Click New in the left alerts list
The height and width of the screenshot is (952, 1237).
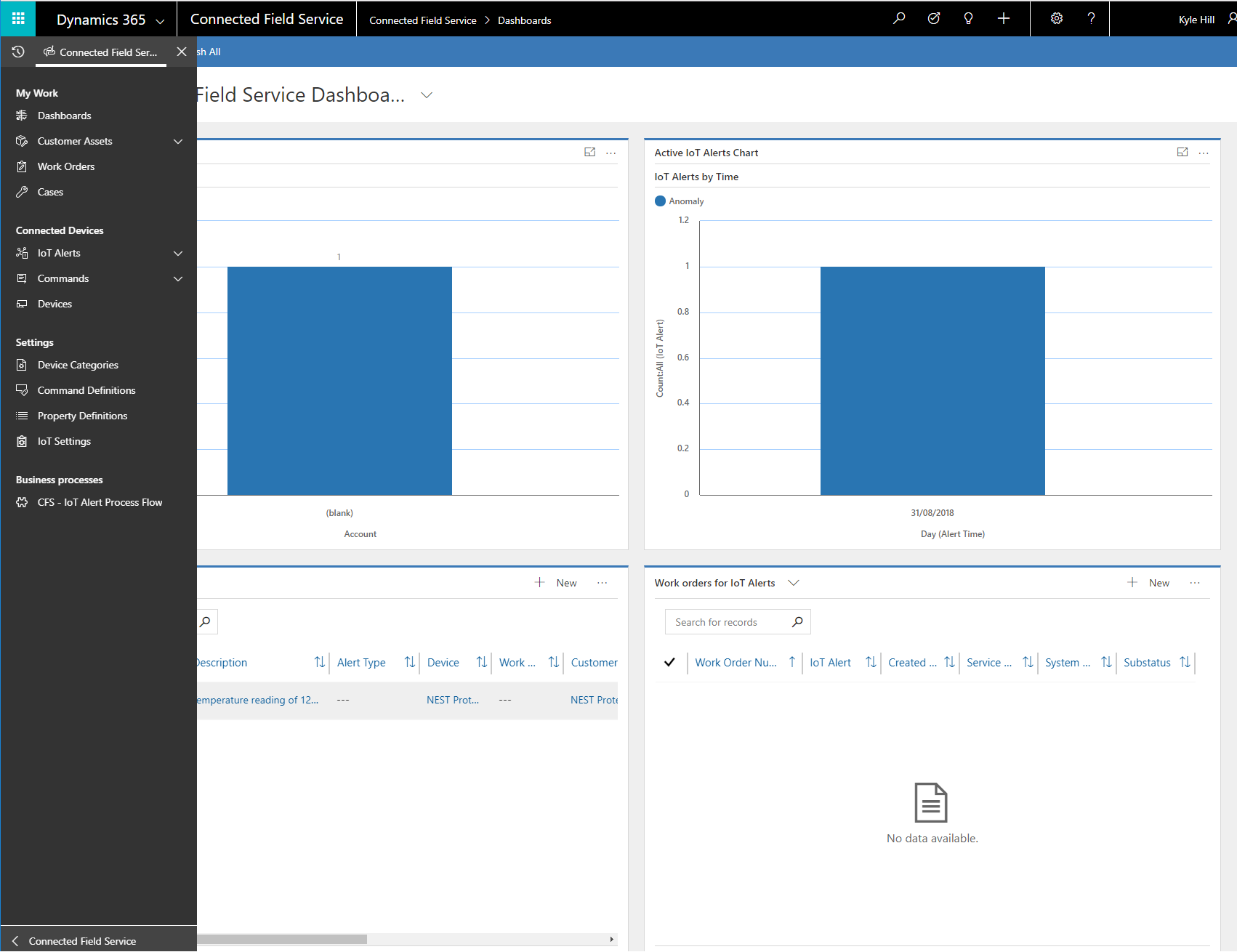556,583
